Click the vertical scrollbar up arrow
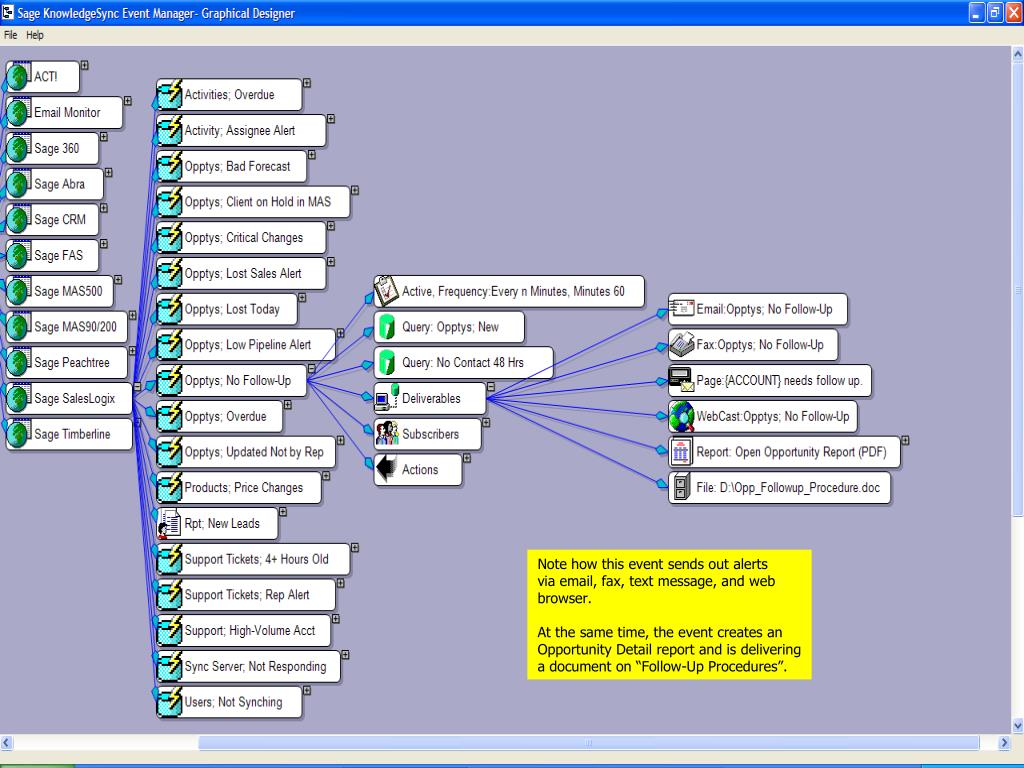 pyautogui.click(x=1017, y=55)
